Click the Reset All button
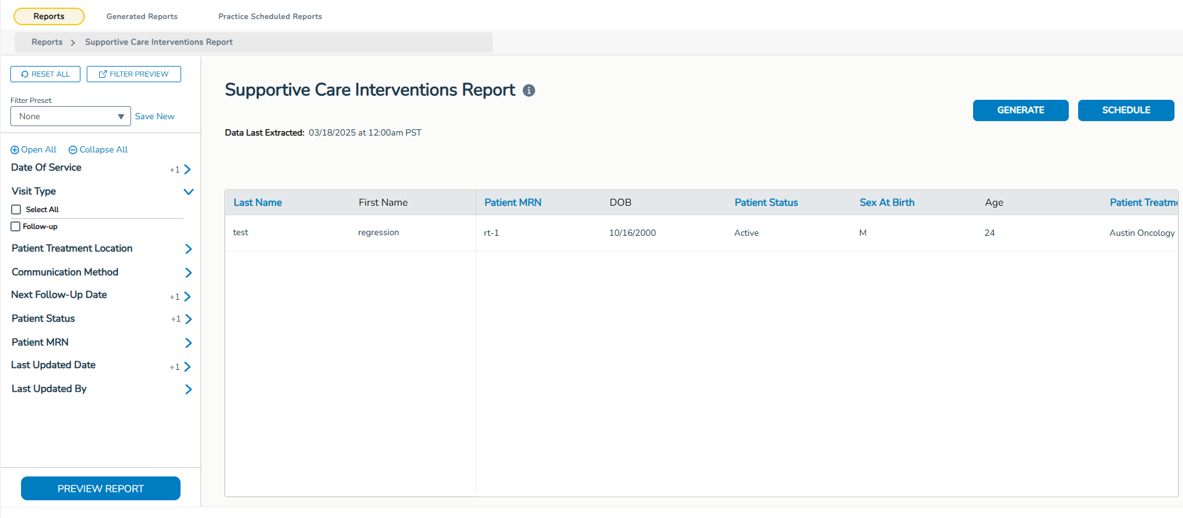This screenshot has width=1183, height=518. point(45,74)
